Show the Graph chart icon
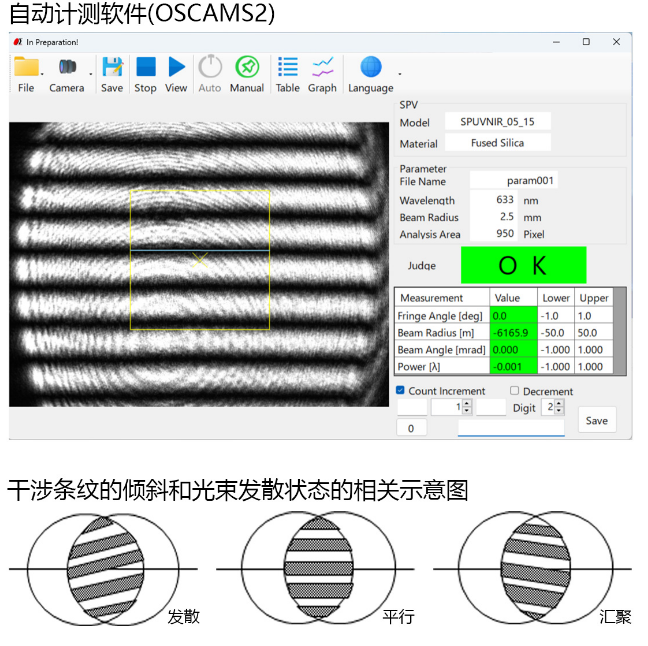Screen dimensions: 648x646 pos(322,67)
